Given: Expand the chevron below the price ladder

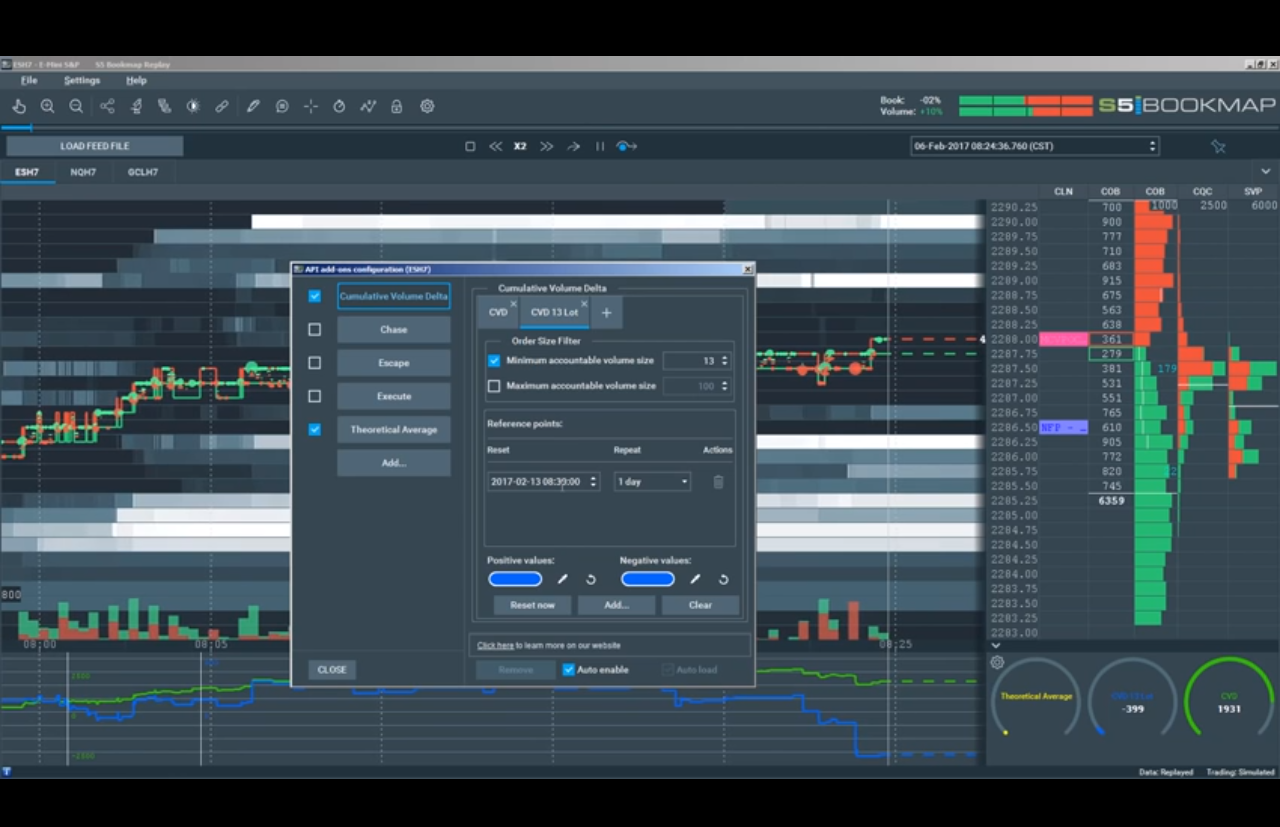Looking at the screenshot, I should click(x=996, y=645).
